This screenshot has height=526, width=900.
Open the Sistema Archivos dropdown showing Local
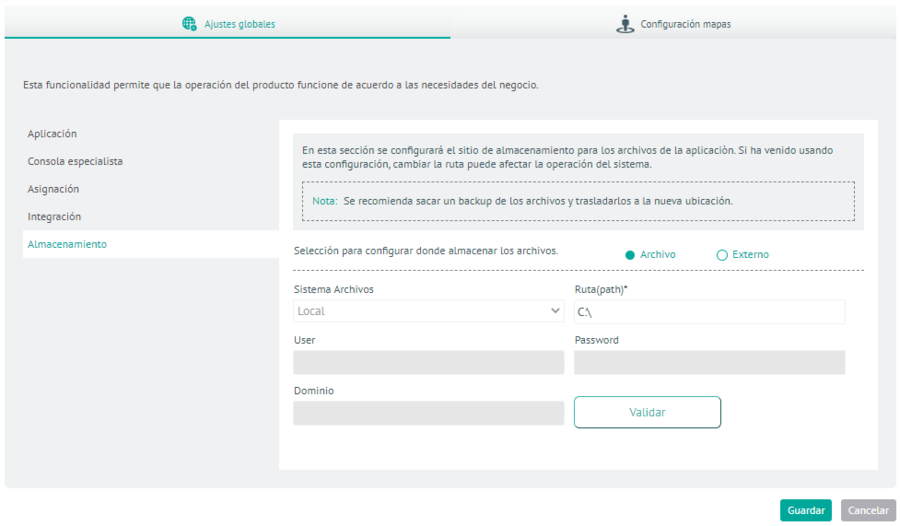(429, 311)
